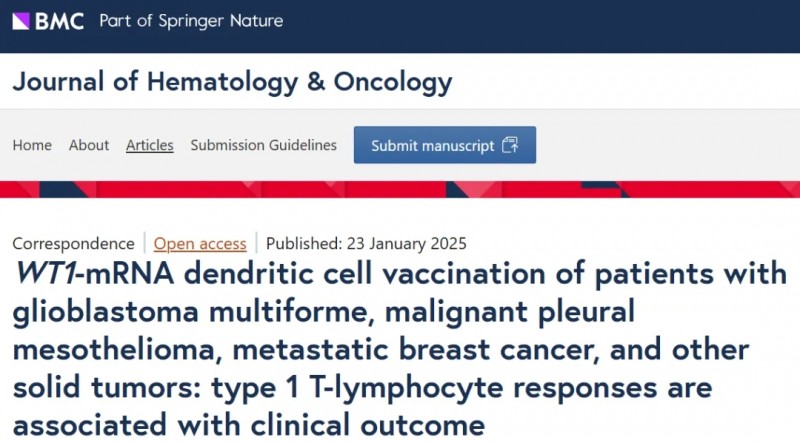Viewport: 800px width, 443px height.
Task: Click the document icon on Submit manuscript
Action: (x=510, y=145)
